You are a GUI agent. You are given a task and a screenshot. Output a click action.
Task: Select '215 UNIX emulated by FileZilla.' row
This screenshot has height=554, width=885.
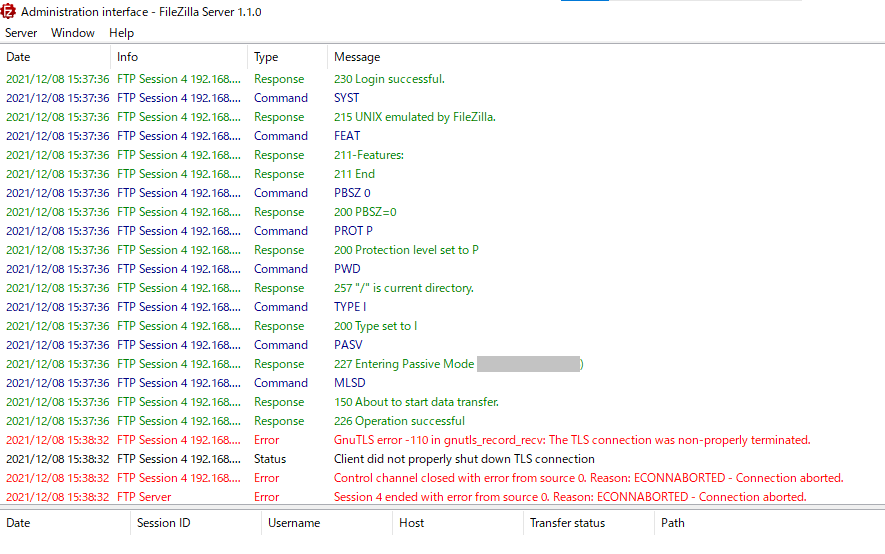click(442, 117)
